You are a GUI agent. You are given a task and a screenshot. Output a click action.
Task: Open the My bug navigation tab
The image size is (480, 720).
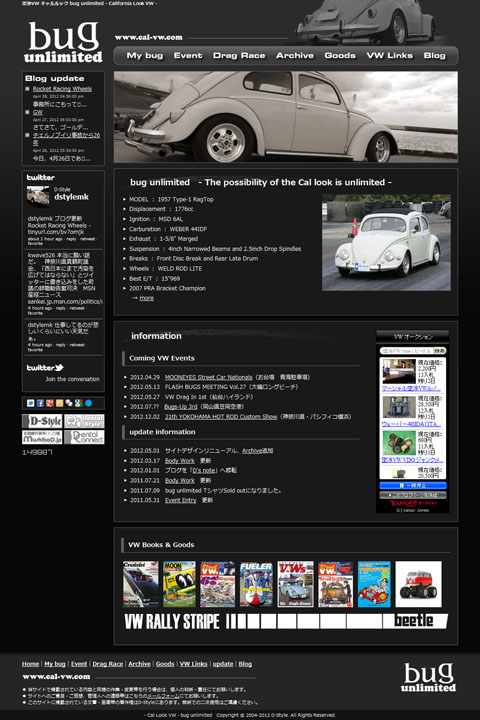pyautogui.click(x=145, y=56)
